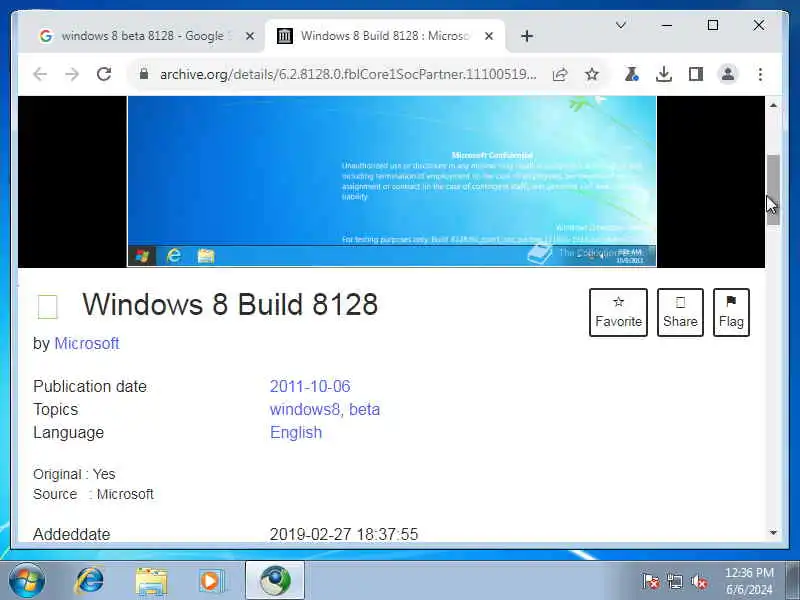Click the vertical scrollbar thumb
The width and height of the screenshot is (800, 600).
pyautogui.click(x=773, y=190)
